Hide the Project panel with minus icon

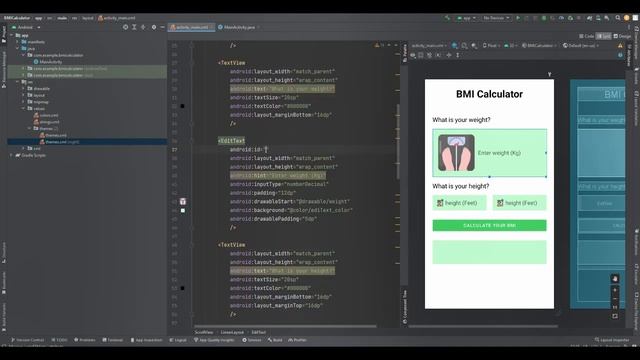(162, 27)
